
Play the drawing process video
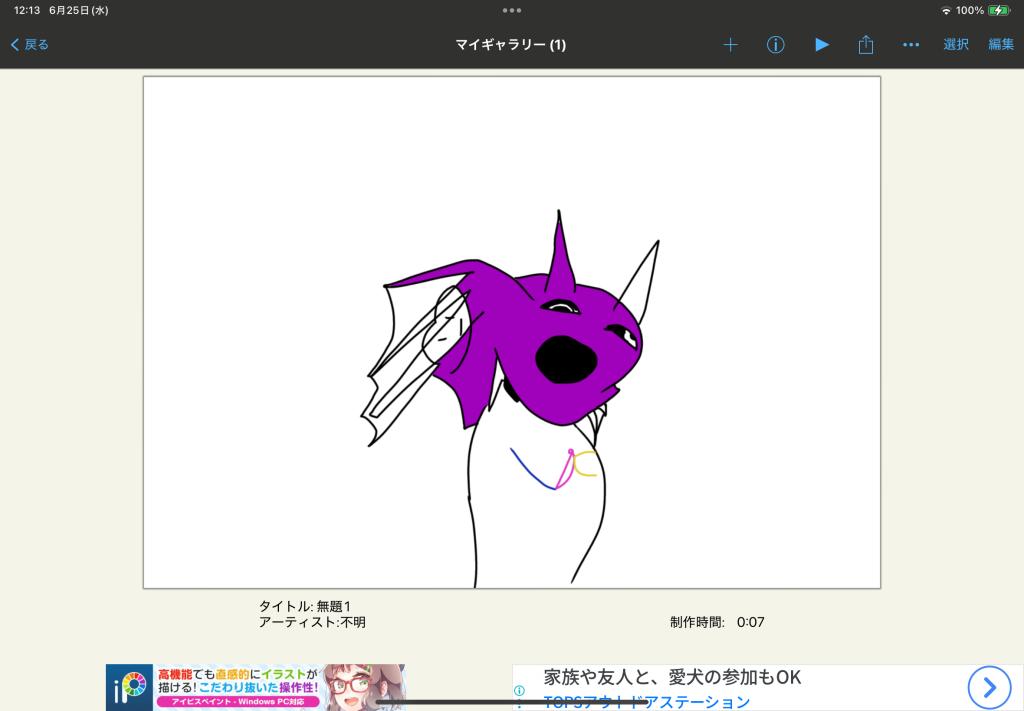click(821, 45)
